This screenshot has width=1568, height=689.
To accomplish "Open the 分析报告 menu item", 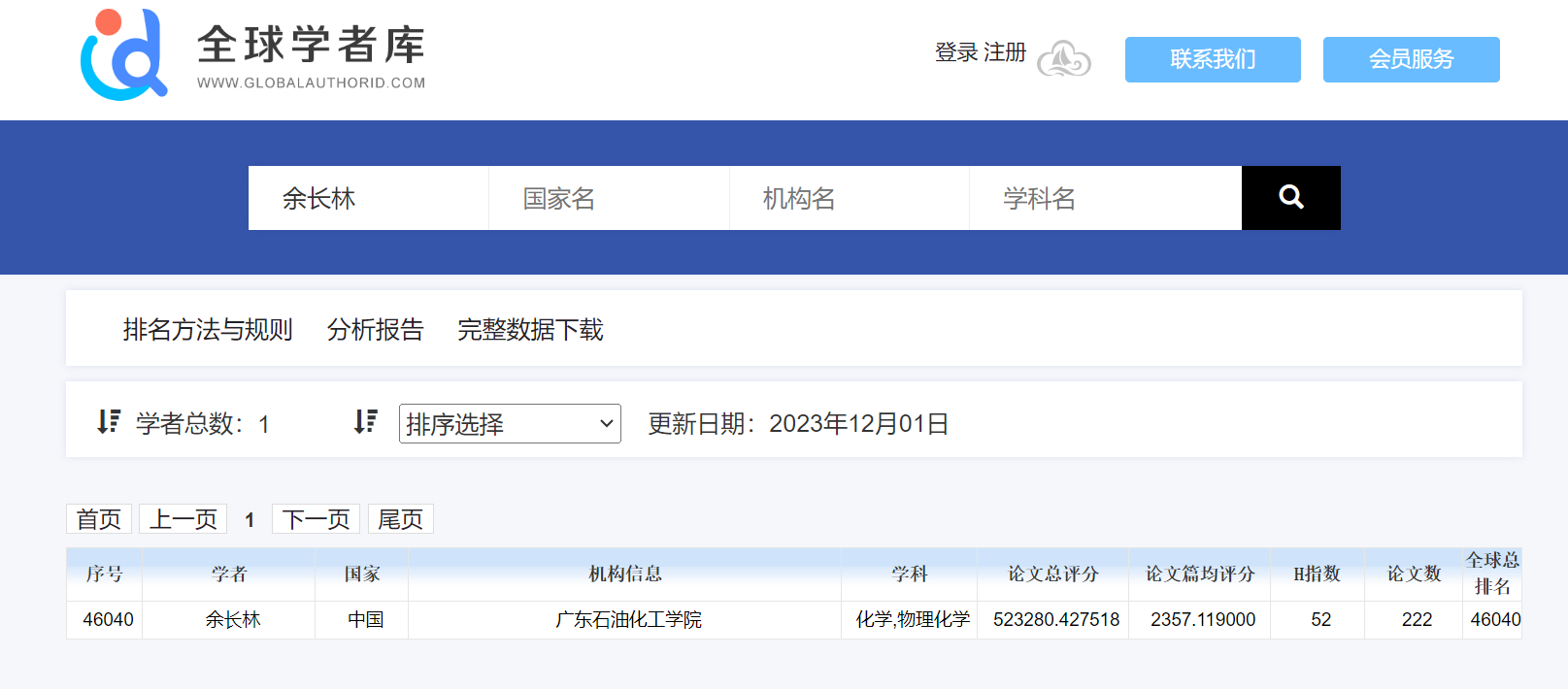I will [375, 330].
